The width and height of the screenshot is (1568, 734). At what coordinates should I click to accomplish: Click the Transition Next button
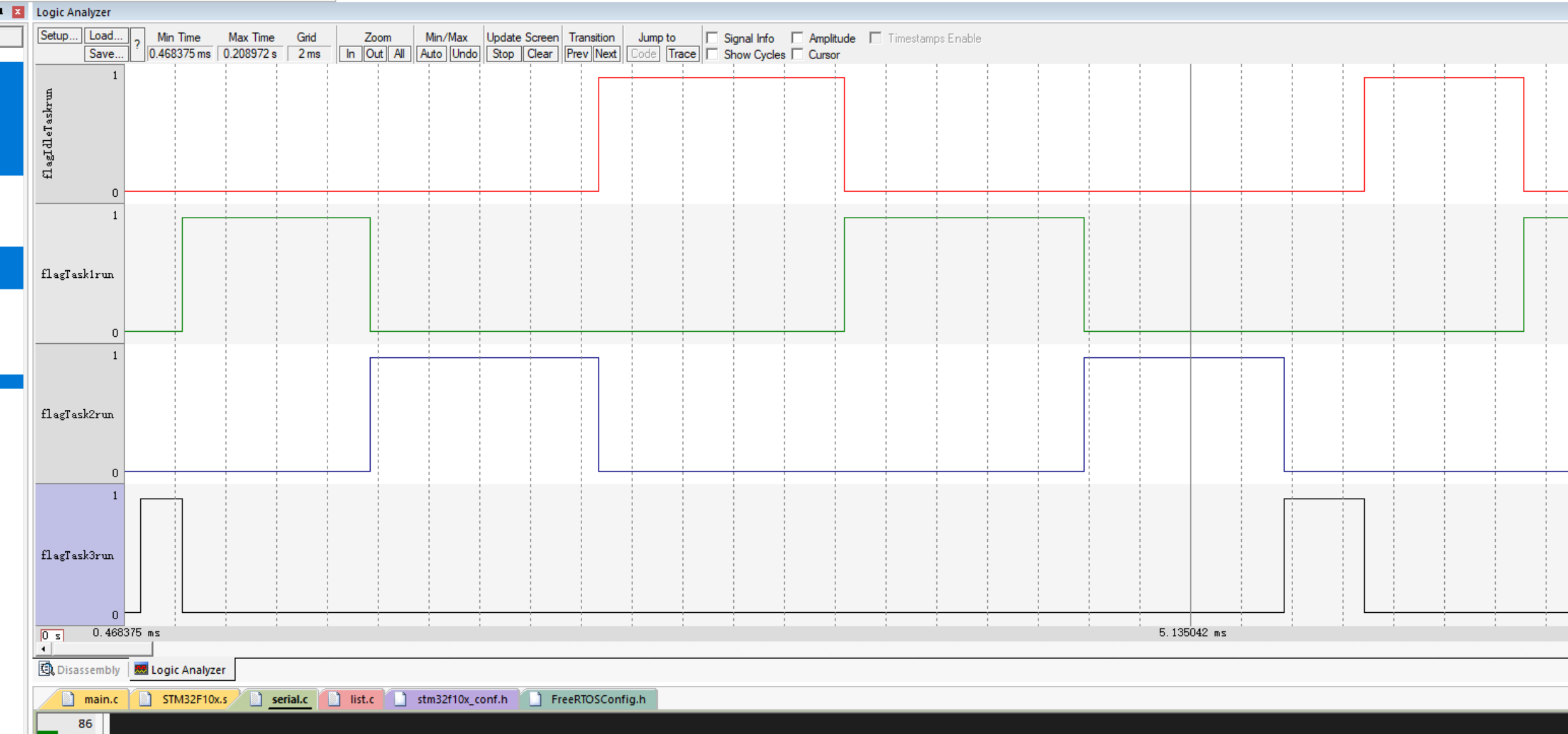[x=606, y=54]
